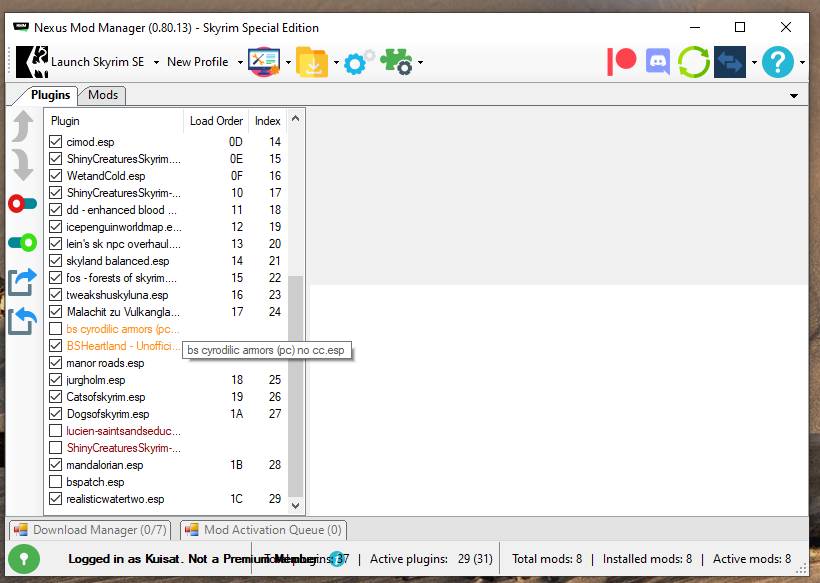Viewport: 820px width, 583px height.
Task: Click the green enable all plugins icon
Action: coord(22,242)
